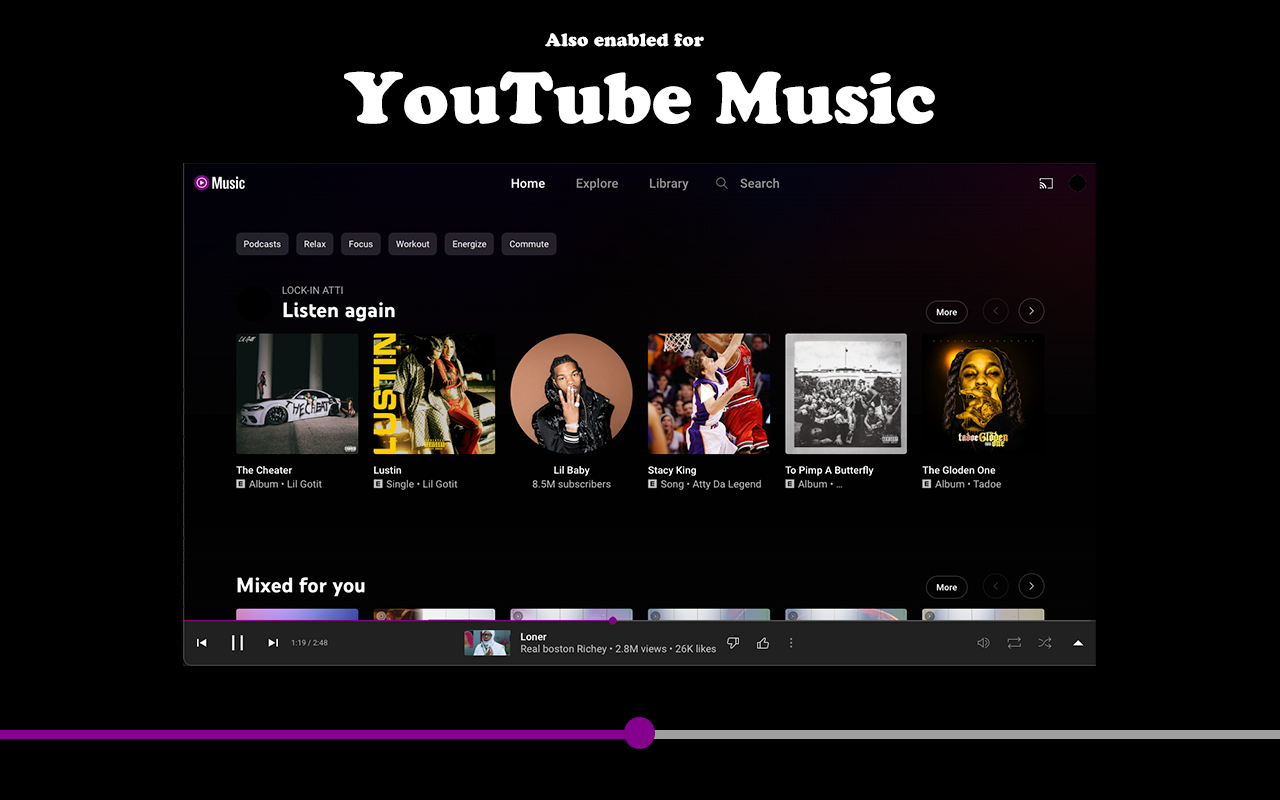Select the Podcasts chip

(262, 244)
